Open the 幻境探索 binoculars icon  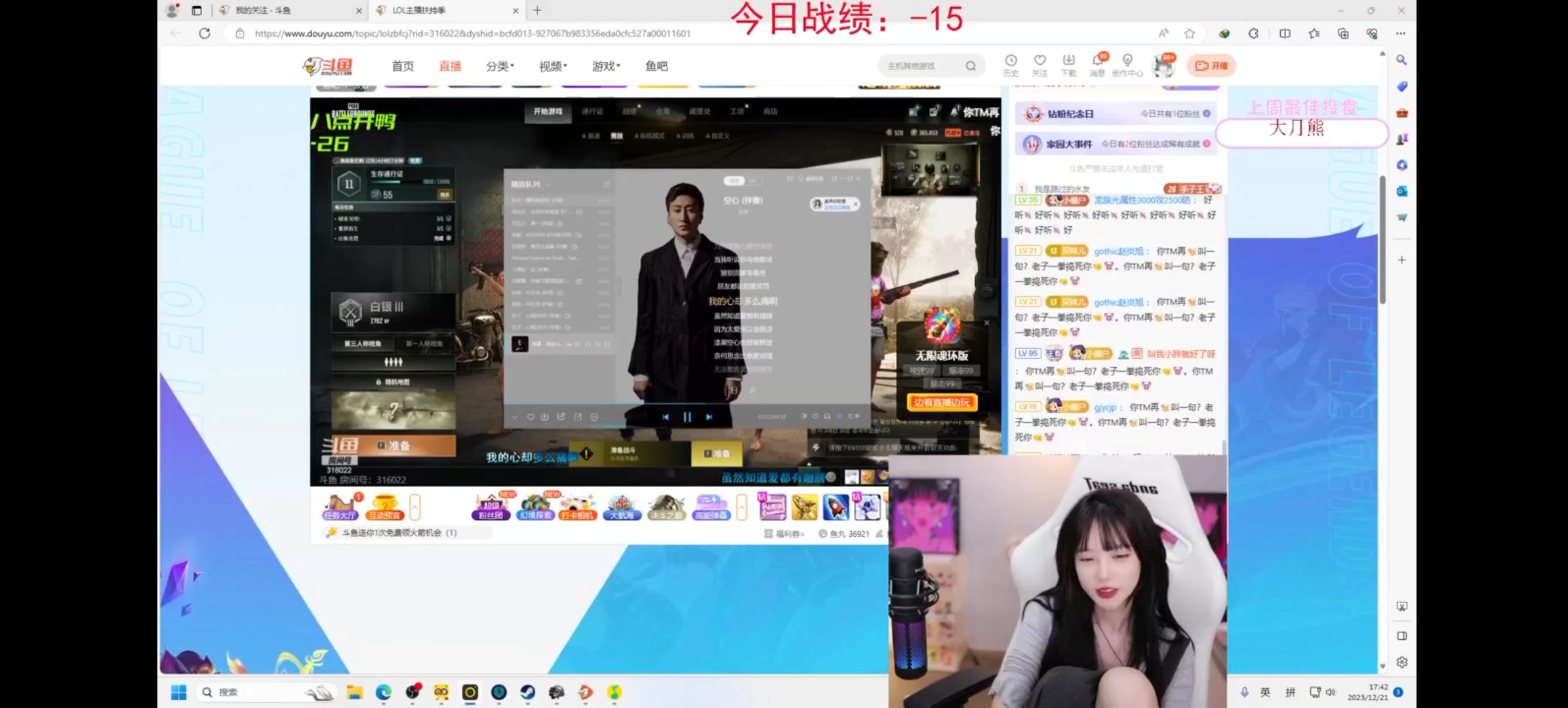point(535,507)
